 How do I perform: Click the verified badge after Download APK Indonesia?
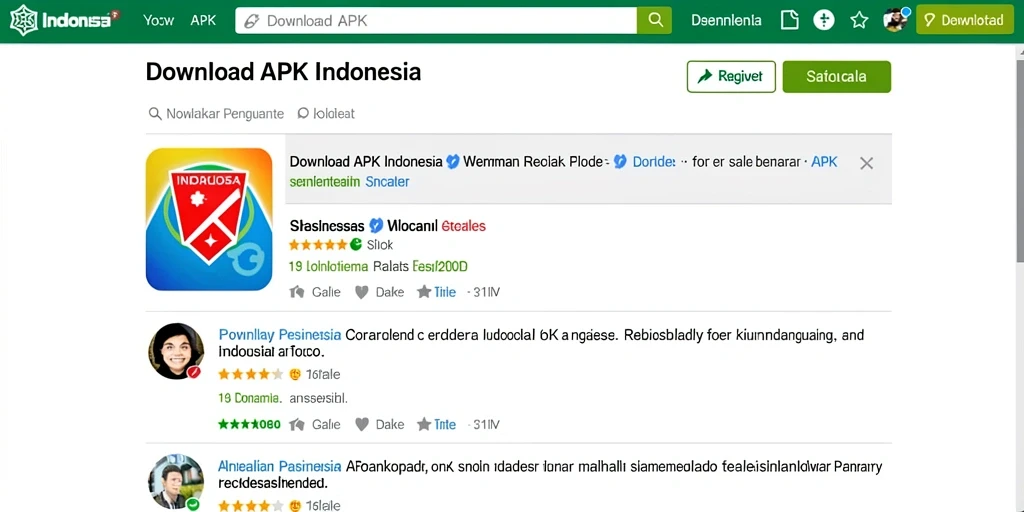point(453,161)
